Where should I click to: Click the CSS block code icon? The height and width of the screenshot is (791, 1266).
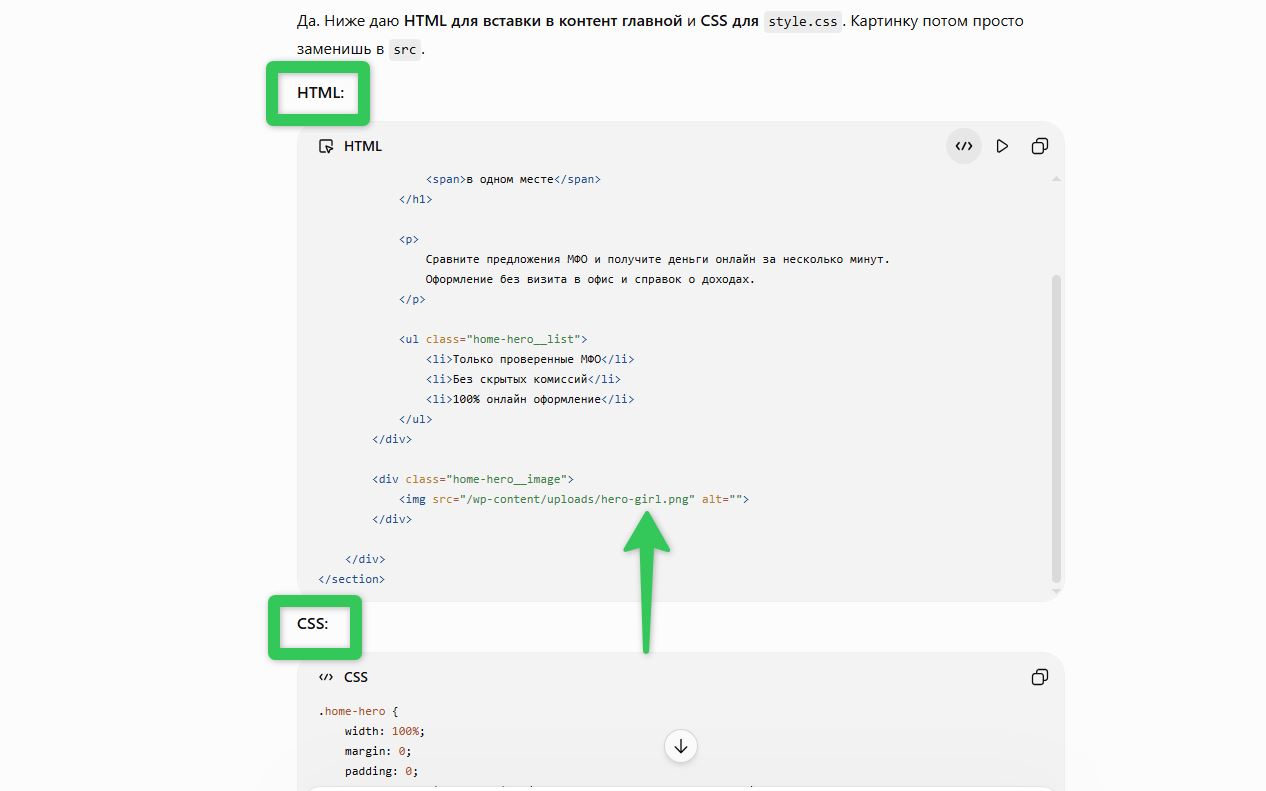pyautogui.click(x=326, y=677)
